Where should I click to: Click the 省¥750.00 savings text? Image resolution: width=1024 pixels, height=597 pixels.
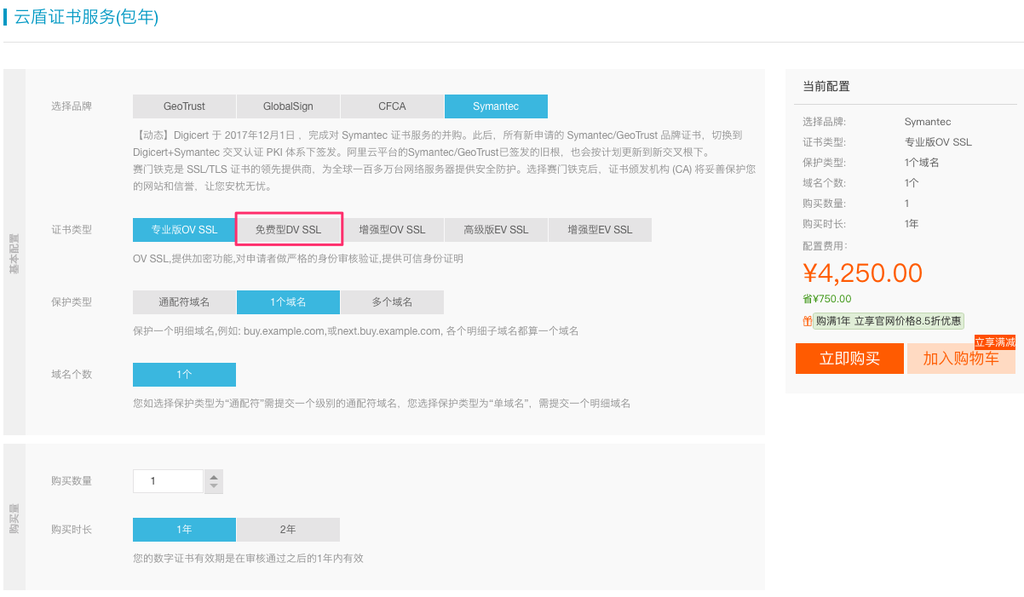coord(827,299)
